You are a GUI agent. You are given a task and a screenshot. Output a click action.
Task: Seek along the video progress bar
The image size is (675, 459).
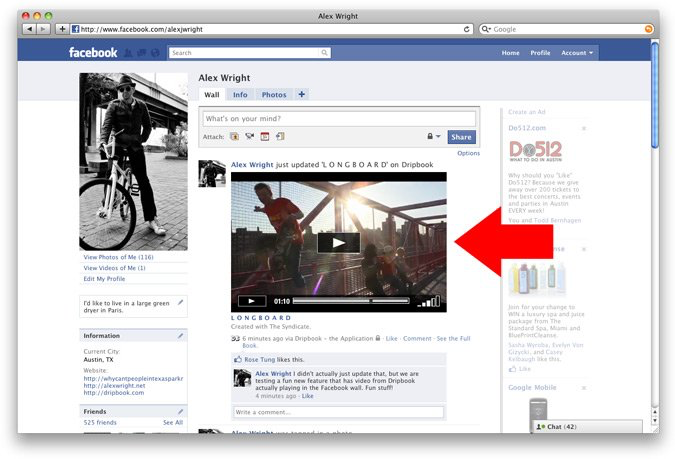point(351,301)
